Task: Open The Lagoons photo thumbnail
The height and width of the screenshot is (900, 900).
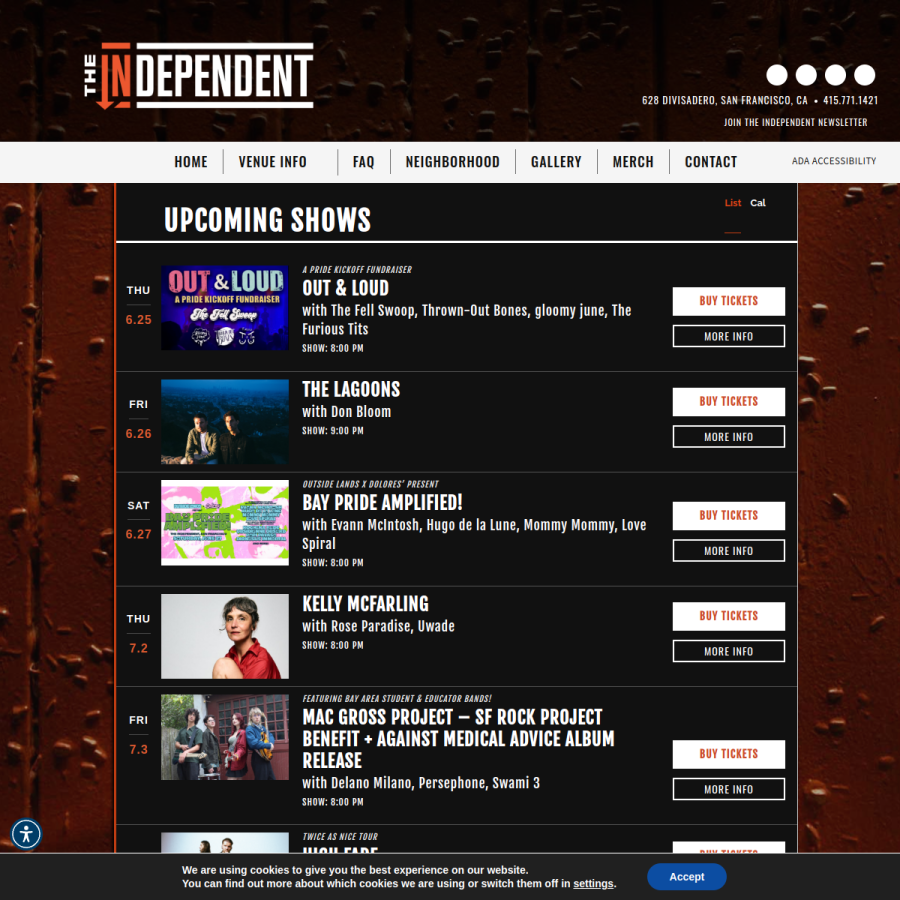Action: tap(225, 421)
